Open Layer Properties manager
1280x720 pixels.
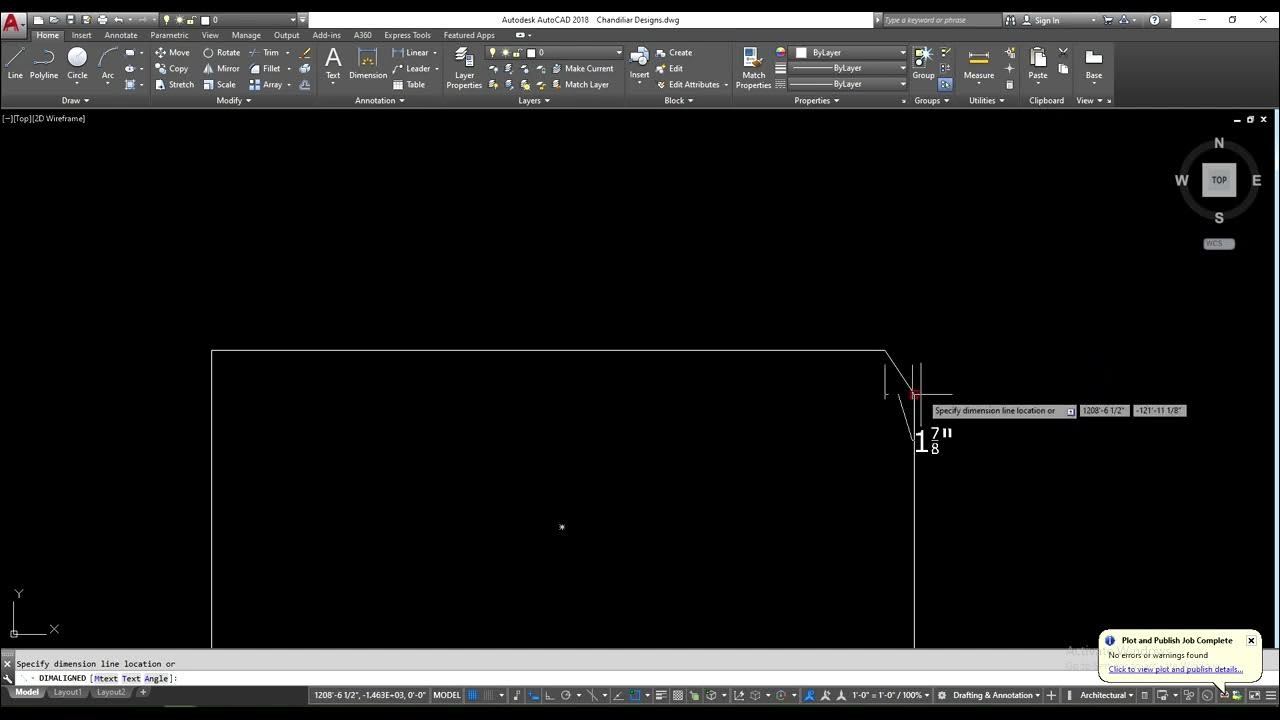pyautogui.click(x=464, y=68)
